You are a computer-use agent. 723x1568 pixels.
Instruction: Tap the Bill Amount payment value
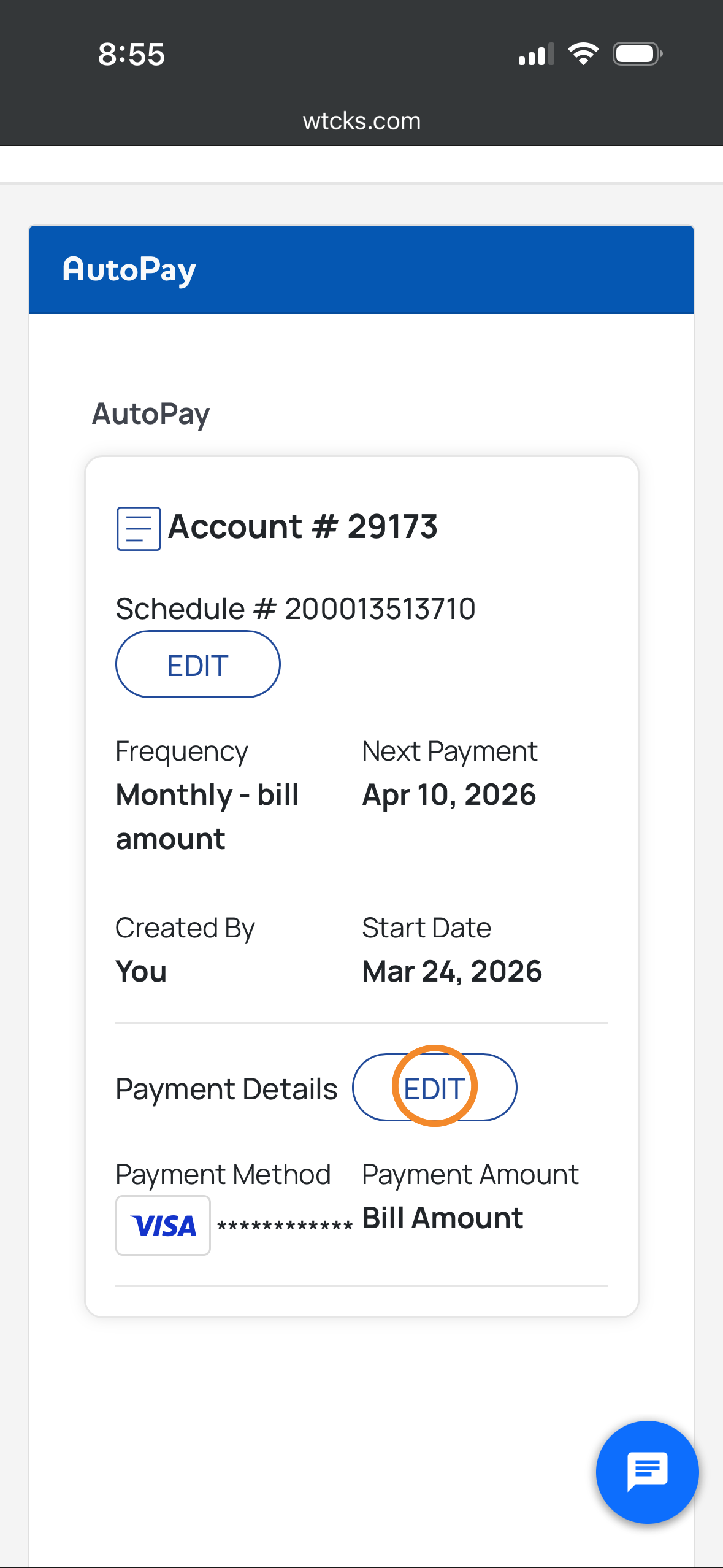click(442, 1218)
